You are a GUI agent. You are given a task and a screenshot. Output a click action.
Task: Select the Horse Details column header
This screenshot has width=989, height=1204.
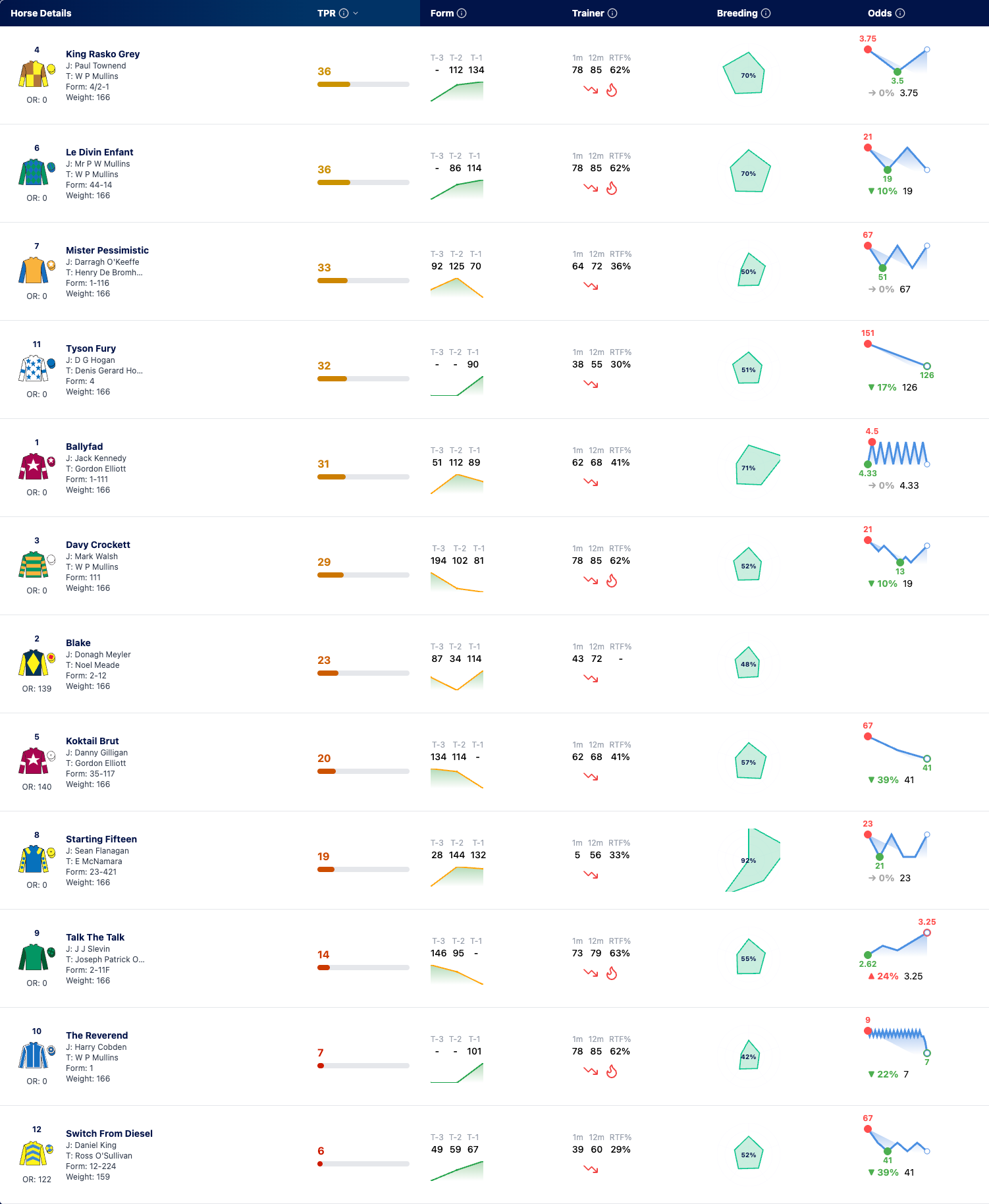pyautogui.click(x=41, y=13)
